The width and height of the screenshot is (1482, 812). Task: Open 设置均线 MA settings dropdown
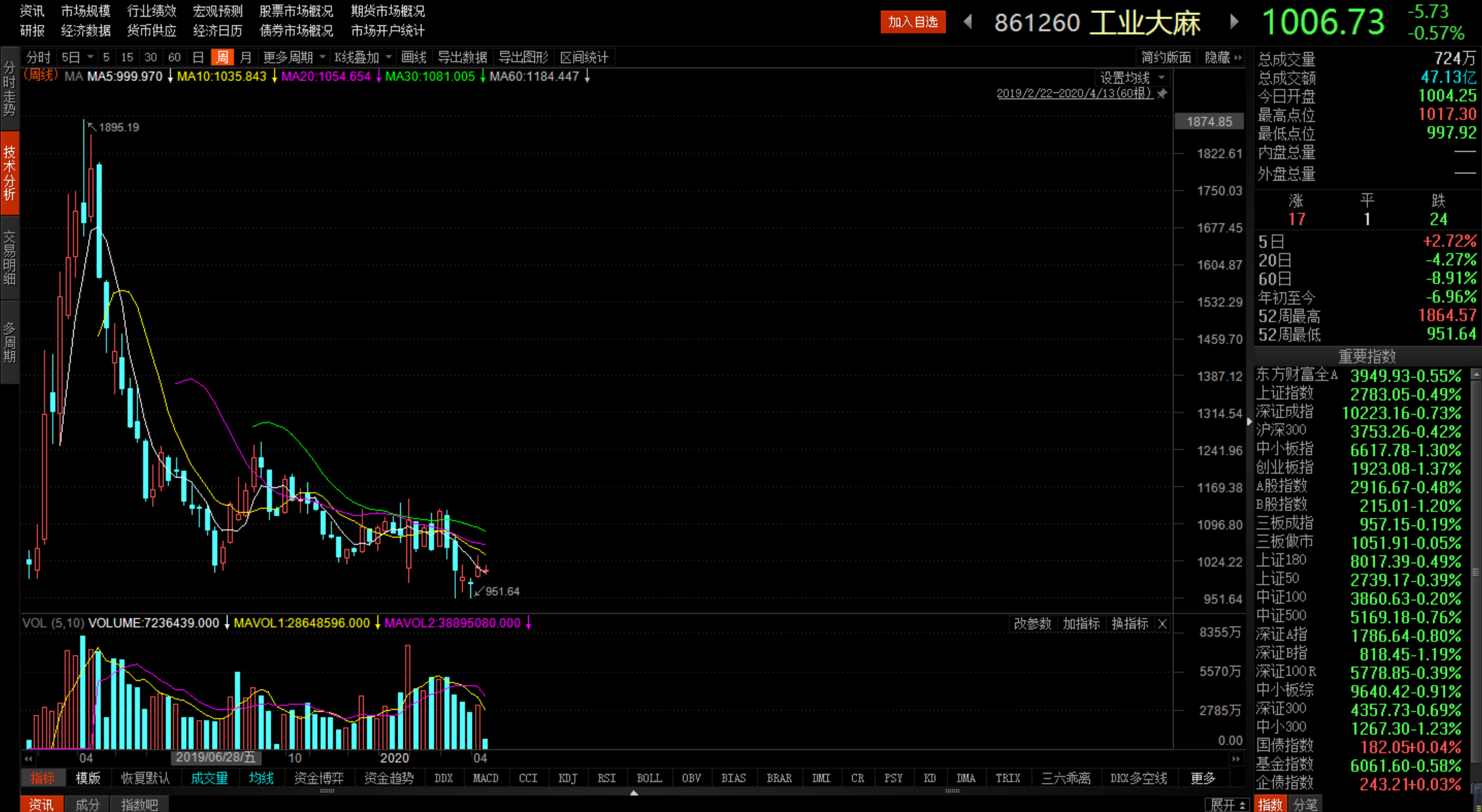pos(1131,77)
